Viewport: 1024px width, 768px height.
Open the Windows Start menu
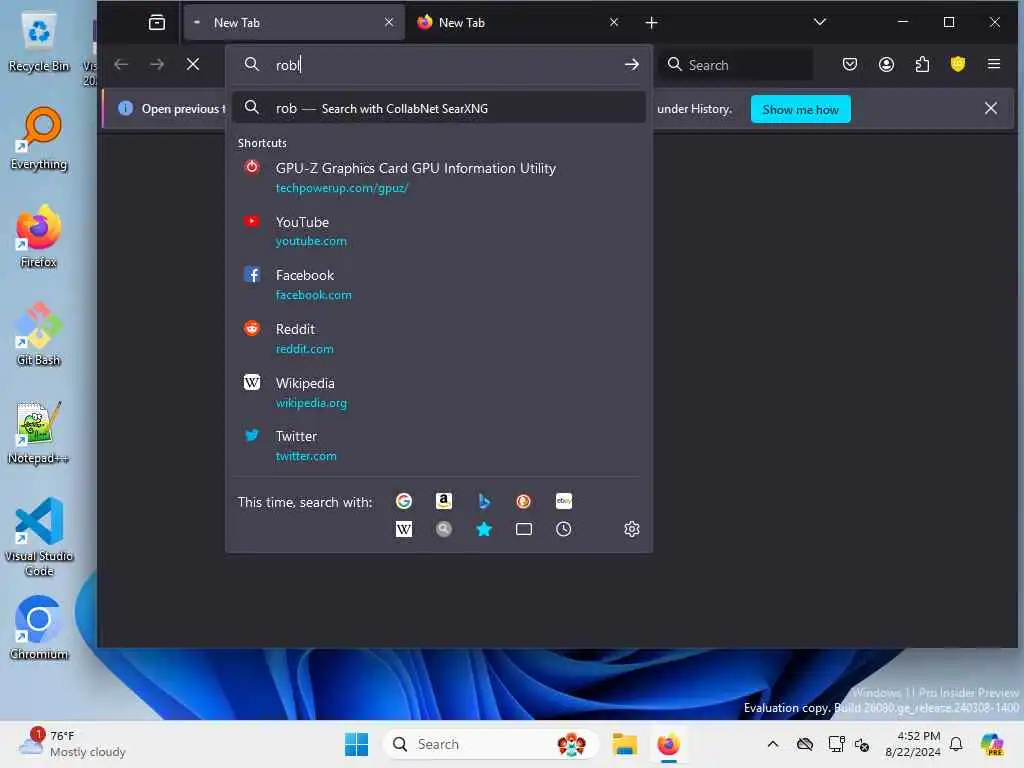(357, 744)
